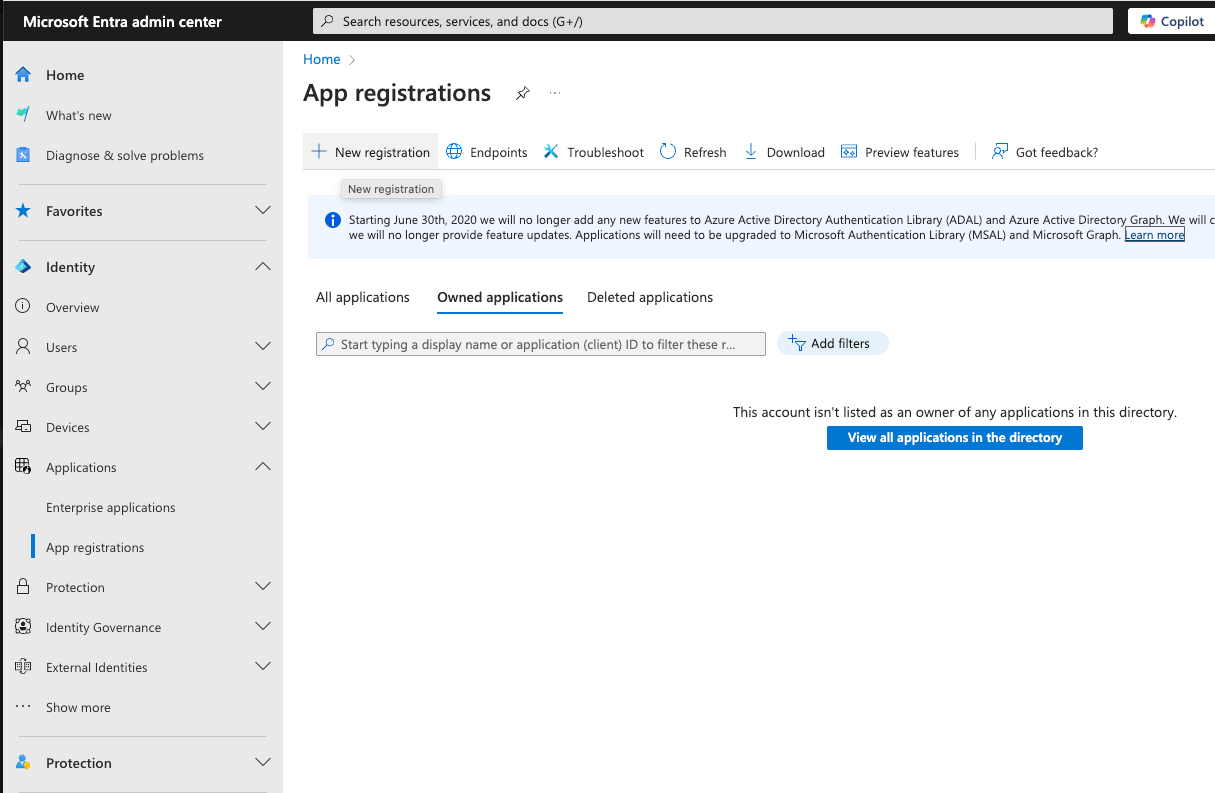Click the Preview features icon
1215x793 pixels.
849,152
